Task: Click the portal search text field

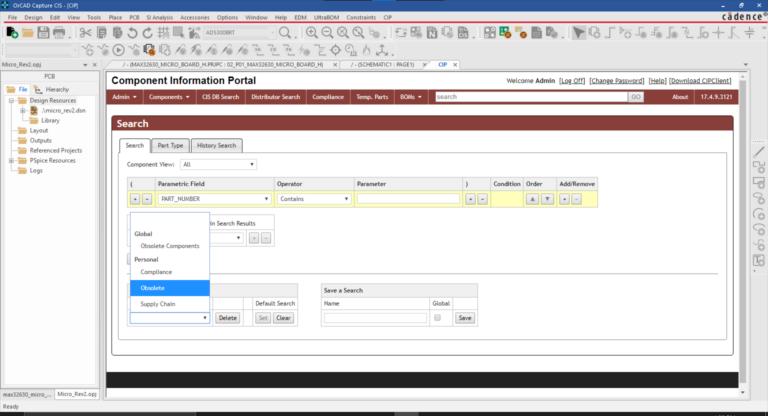Action: pyautogui.click(x=531, y=97)
